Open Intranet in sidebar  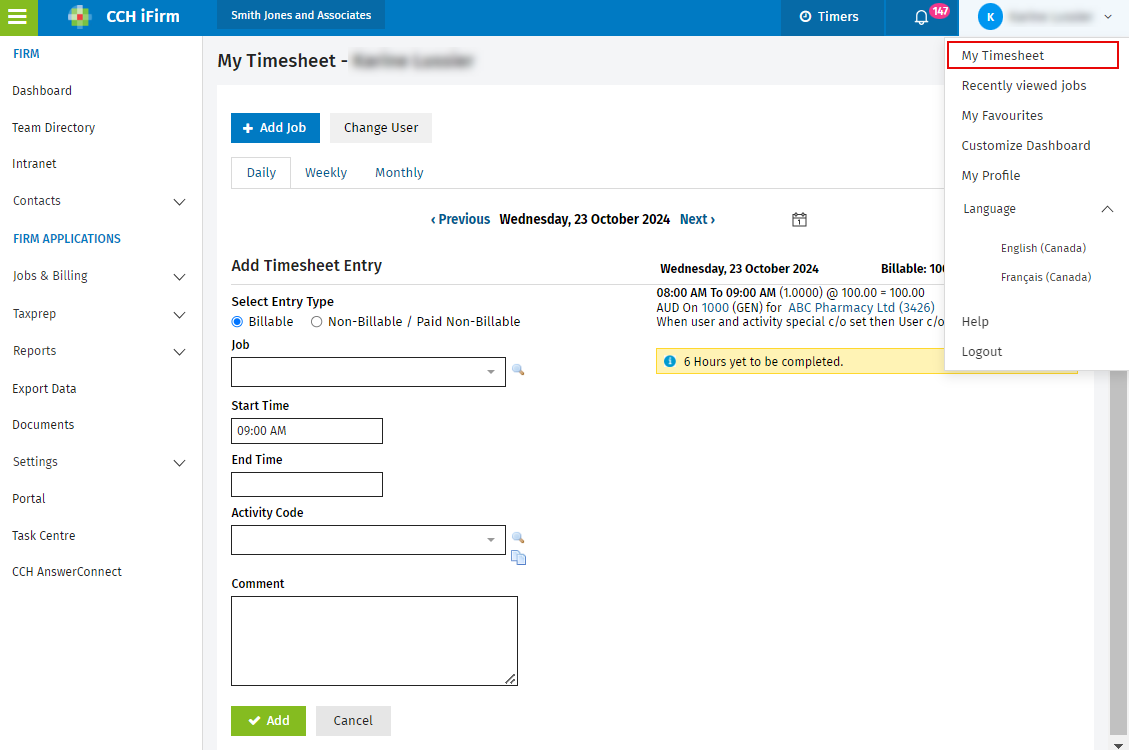[x=34, y=164]
